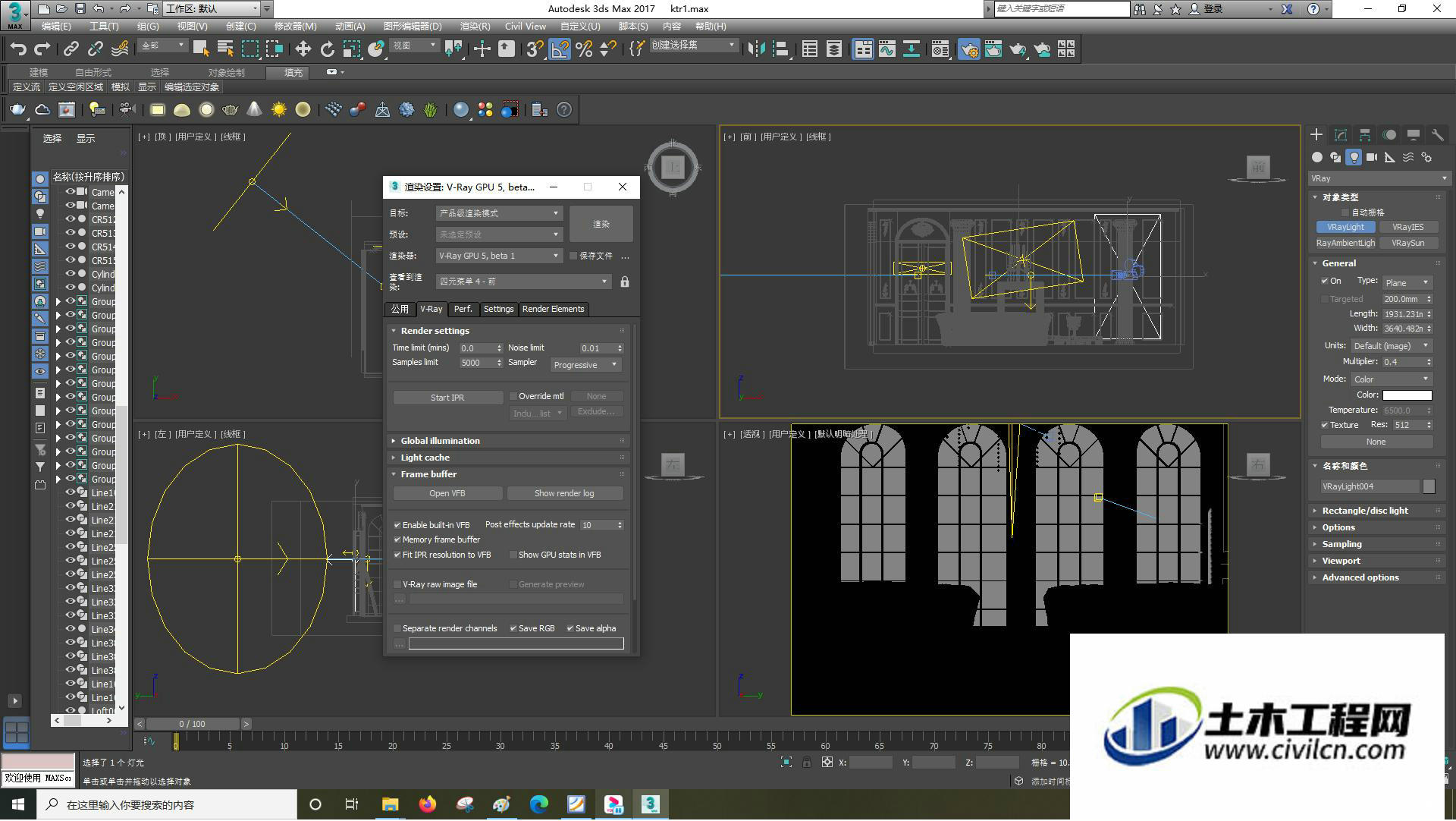Open the Civil View menu
The height and width of the screenshot is (821, 1456).
point(525,27)
